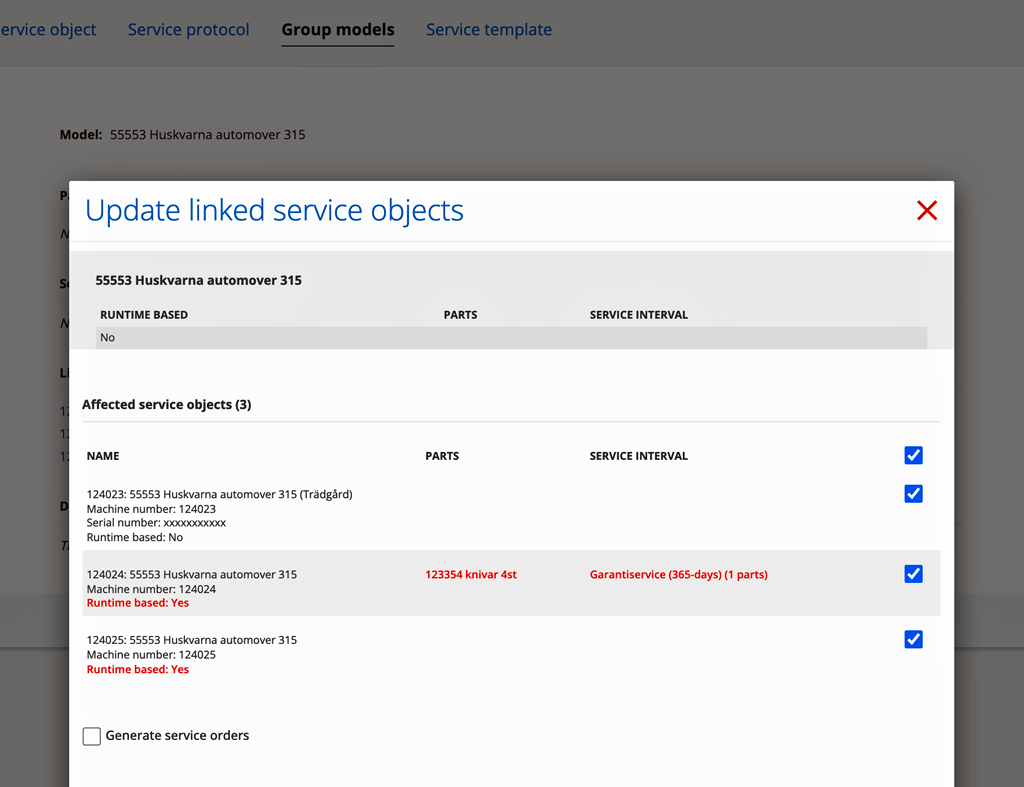Go to the Service object tab

[48, 29]
